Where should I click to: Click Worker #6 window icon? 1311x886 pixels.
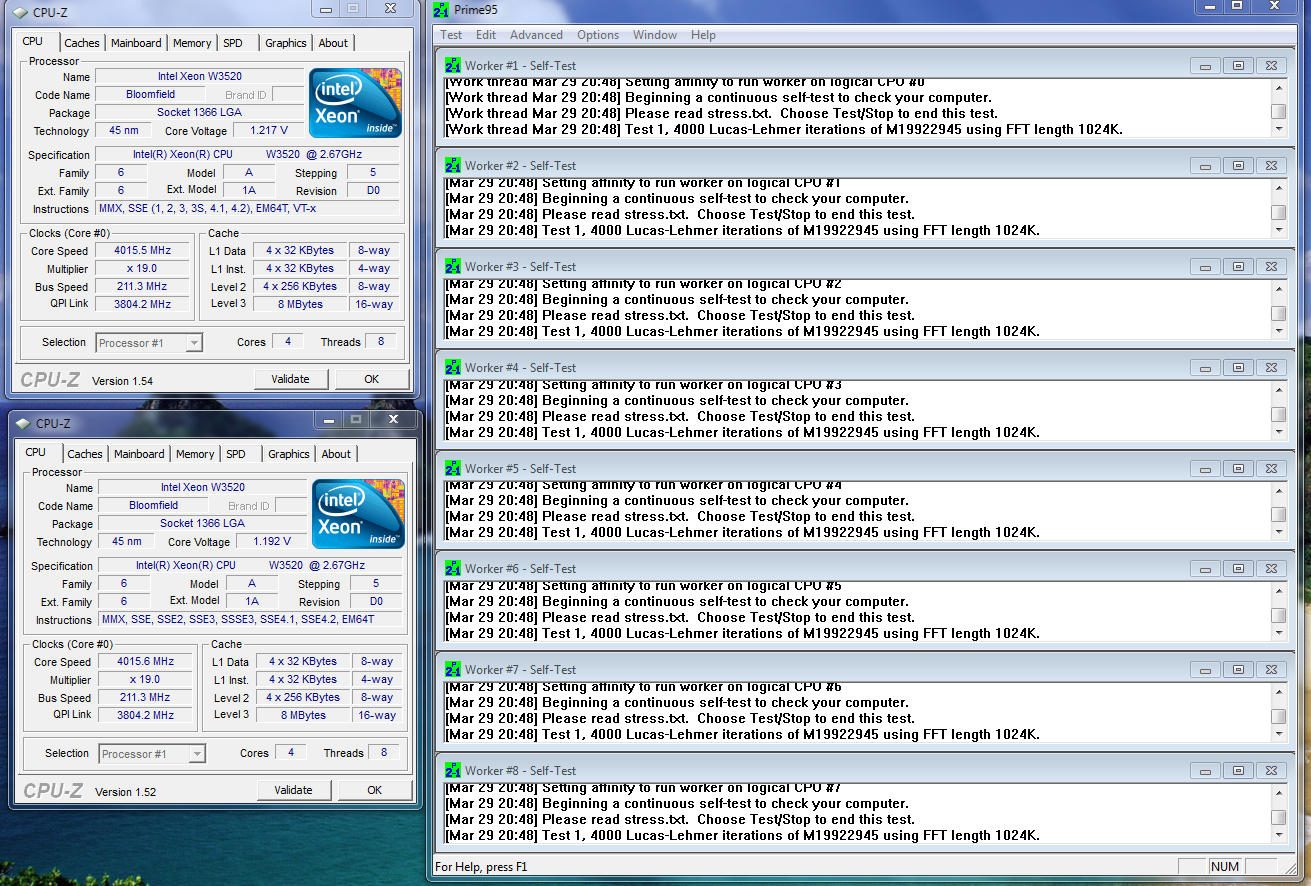[453, 569]
